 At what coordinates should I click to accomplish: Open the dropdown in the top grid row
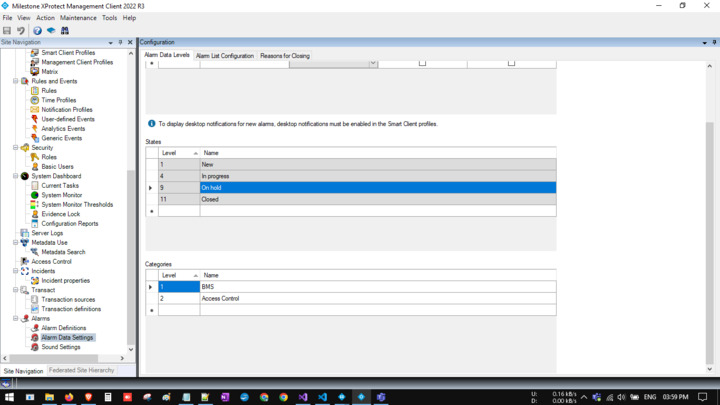point(373,63)
